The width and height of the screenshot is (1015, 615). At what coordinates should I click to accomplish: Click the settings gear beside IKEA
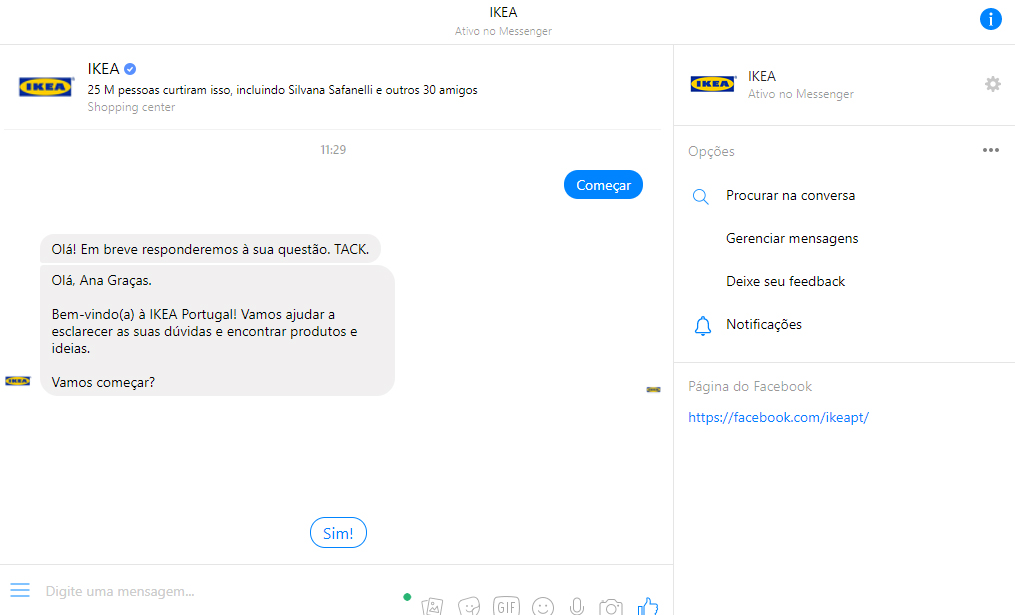[992, 84]
